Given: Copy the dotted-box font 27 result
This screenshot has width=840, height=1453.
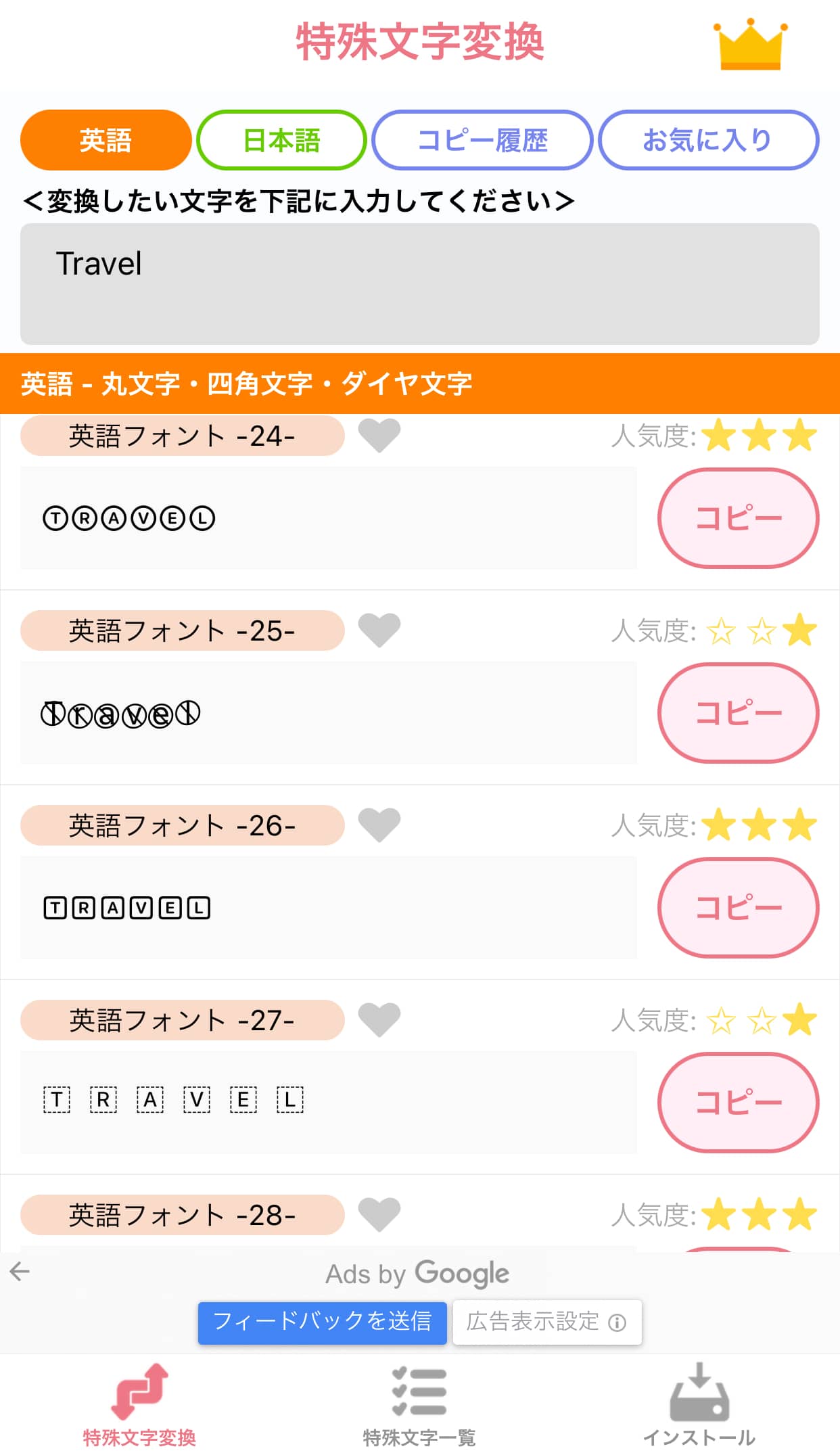Looking at the screenshot, I should 738,1103.
